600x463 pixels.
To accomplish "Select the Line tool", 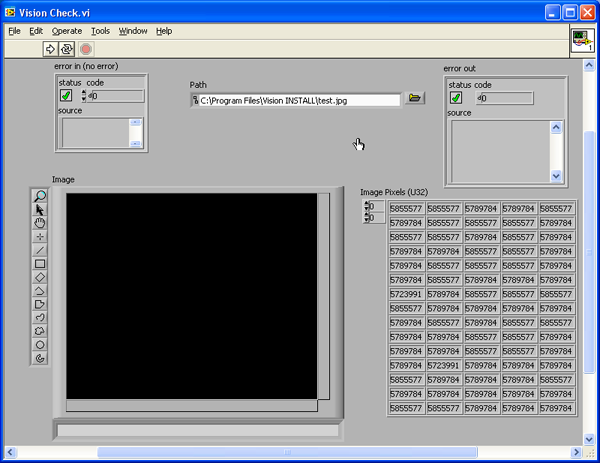I will tap(40, 250).
